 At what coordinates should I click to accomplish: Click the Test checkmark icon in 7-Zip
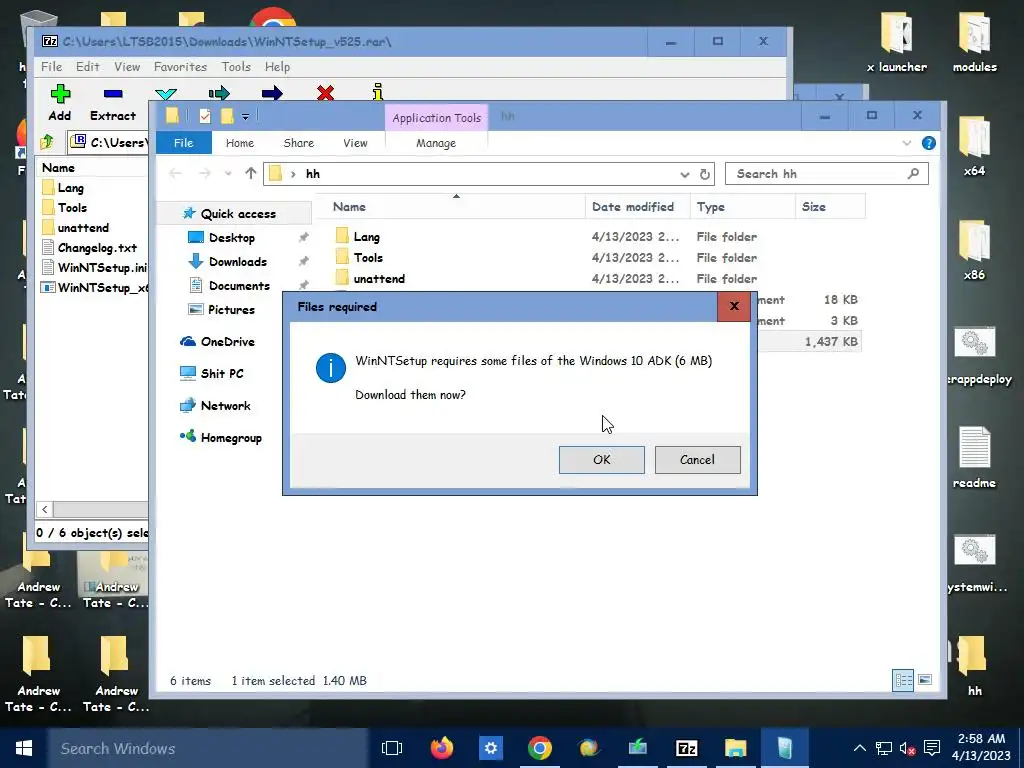(166, 95)
